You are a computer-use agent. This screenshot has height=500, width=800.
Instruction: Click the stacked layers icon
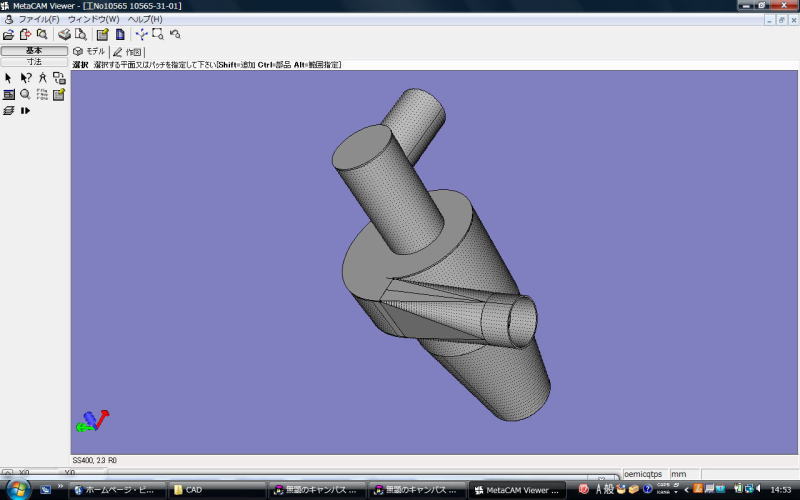tap(9, 110)
